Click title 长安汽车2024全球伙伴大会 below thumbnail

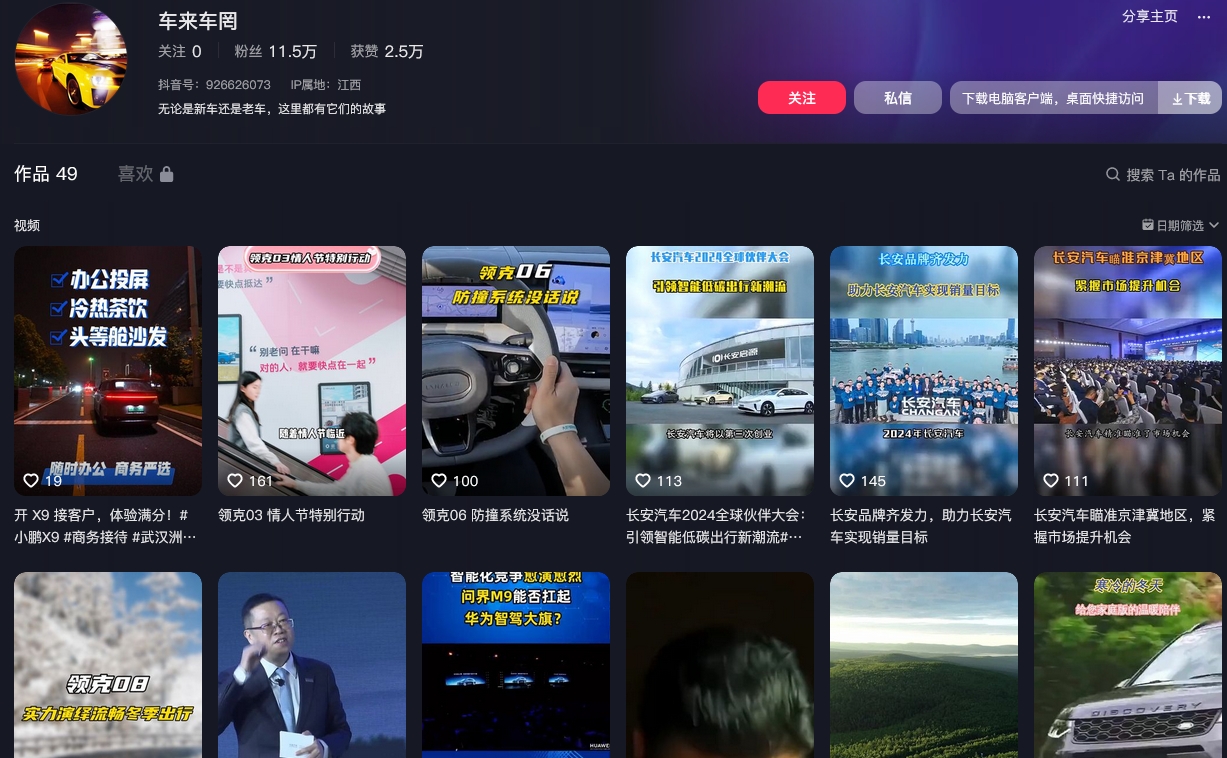716,526
